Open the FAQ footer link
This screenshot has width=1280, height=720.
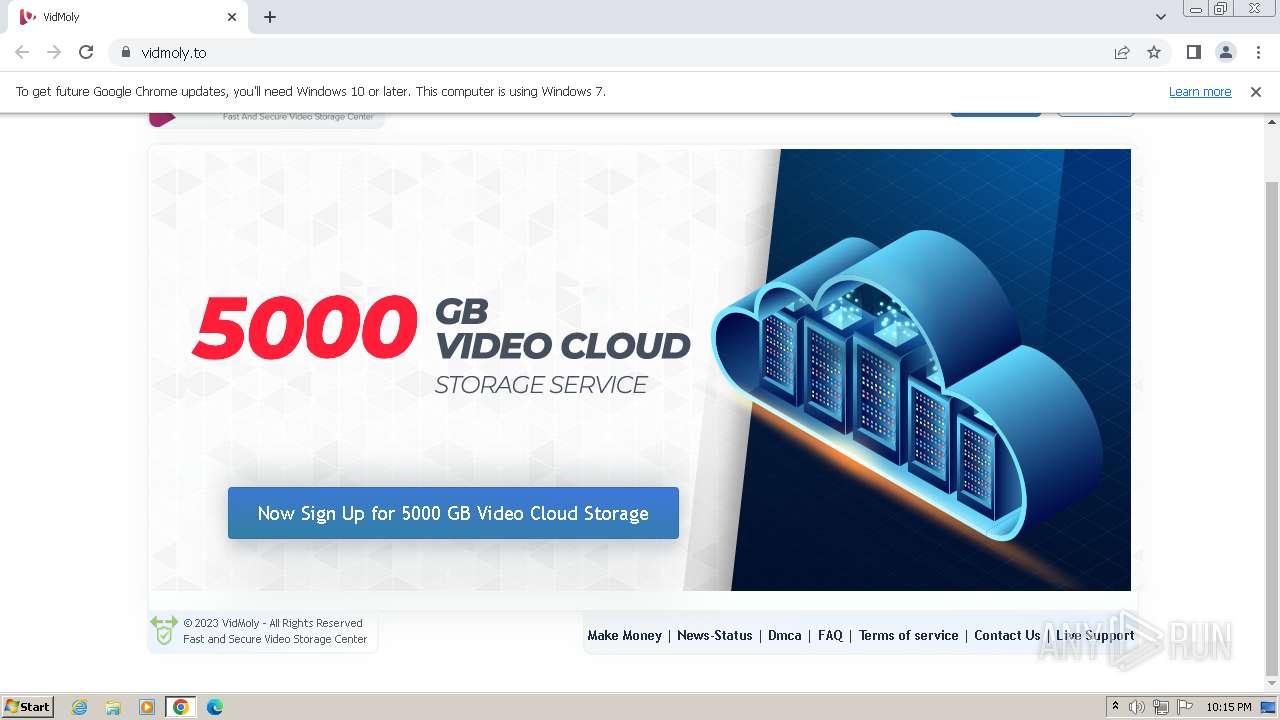(830, 635)
